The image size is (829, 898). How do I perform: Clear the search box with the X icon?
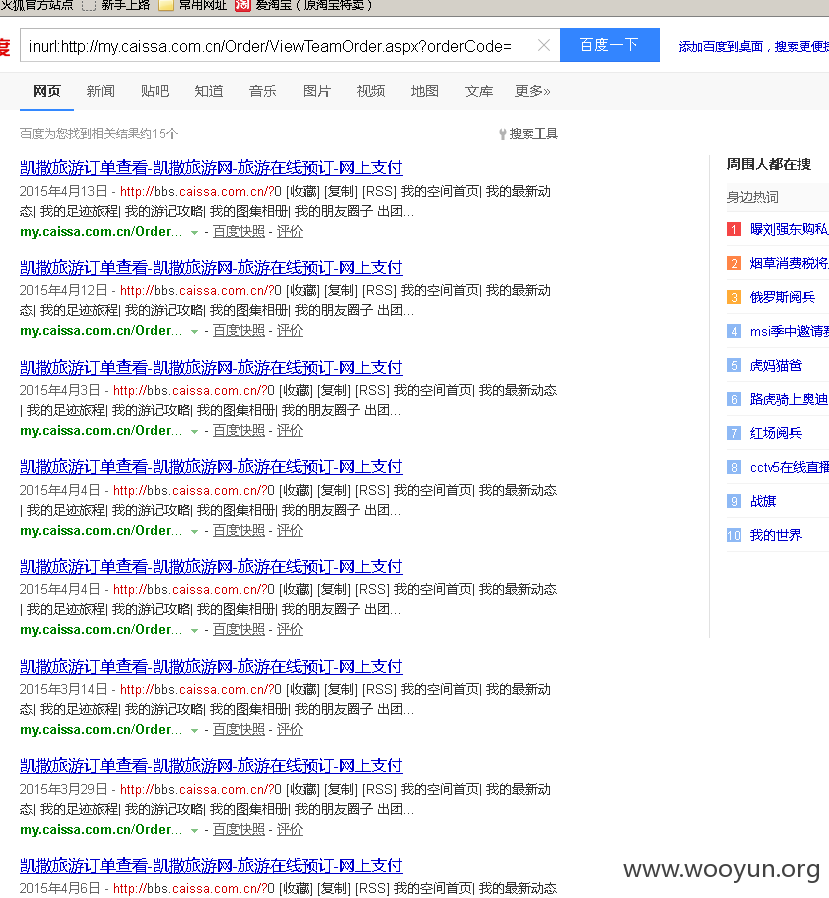tap(544, 45)
